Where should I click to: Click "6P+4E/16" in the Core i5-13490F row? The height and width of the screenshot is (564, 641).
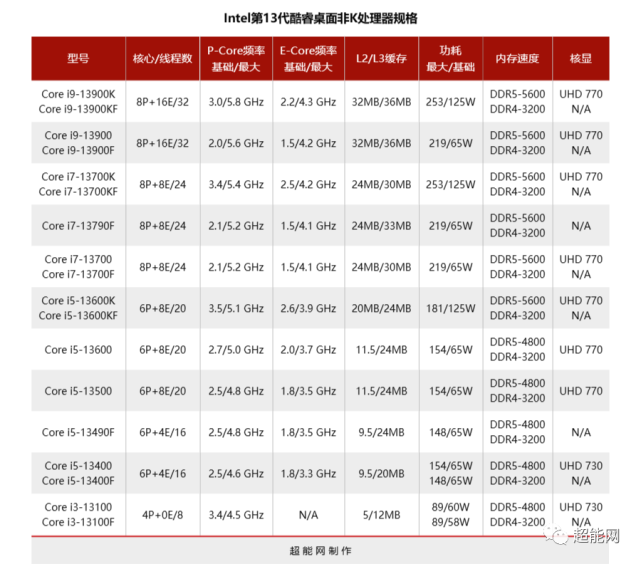click(x=162, y=432)
